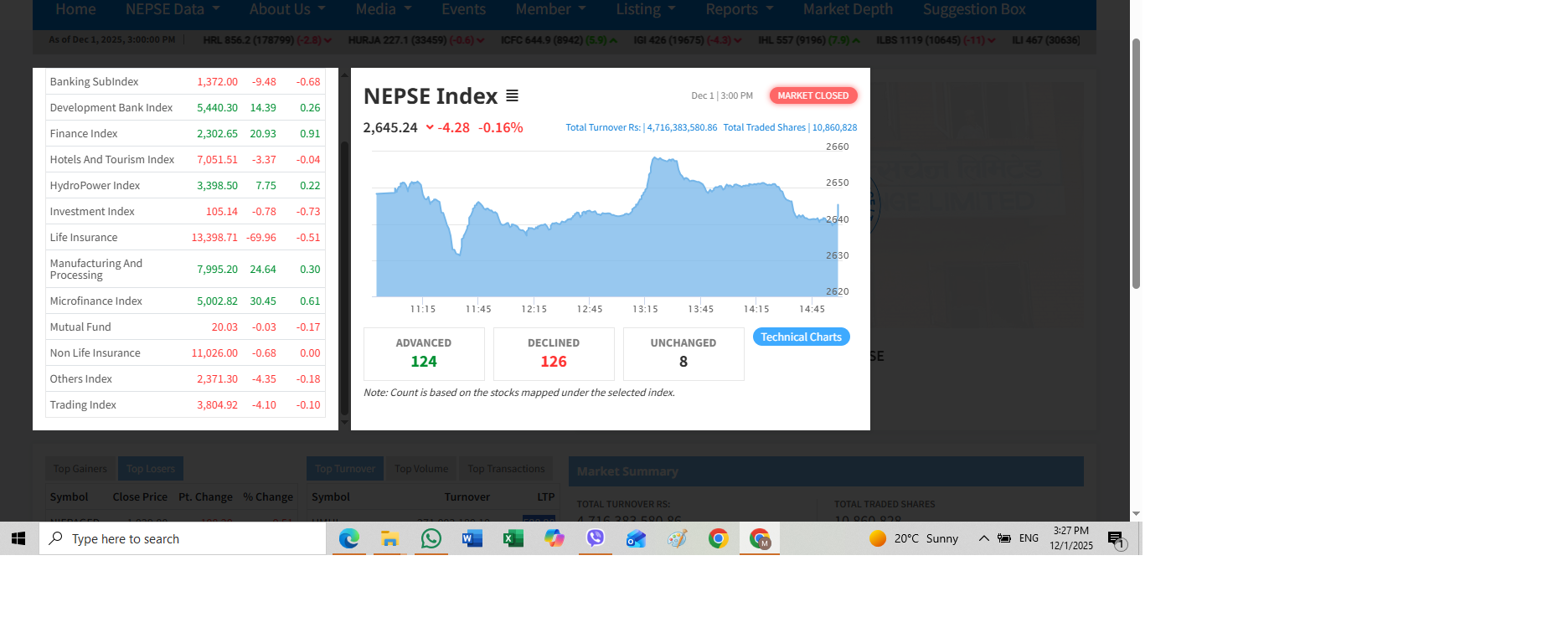The image size is (1568, 643).
Task: Open File Explorer from the taskbar
Action: (x=389, y=538)
